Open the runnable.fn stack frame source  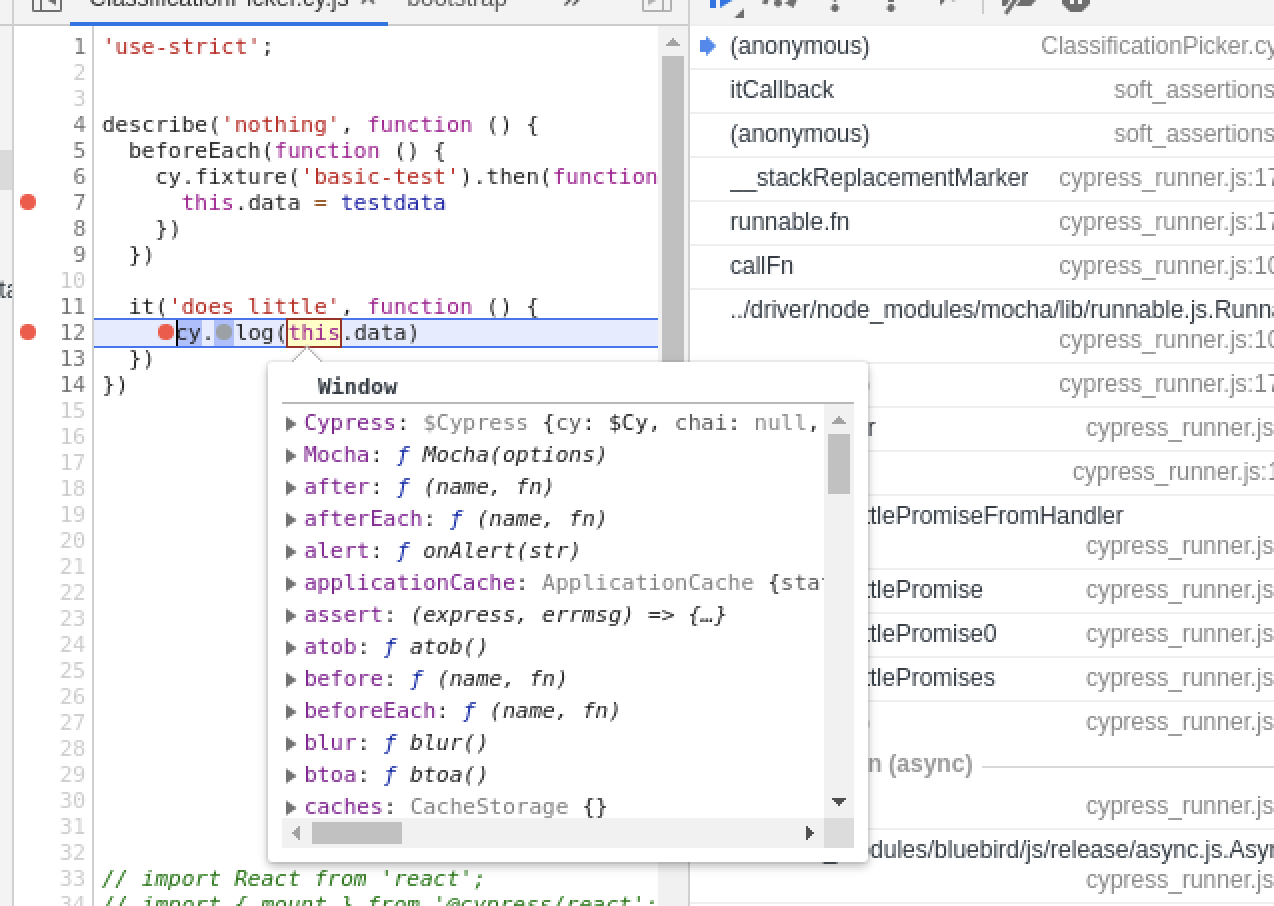(790, 221)
